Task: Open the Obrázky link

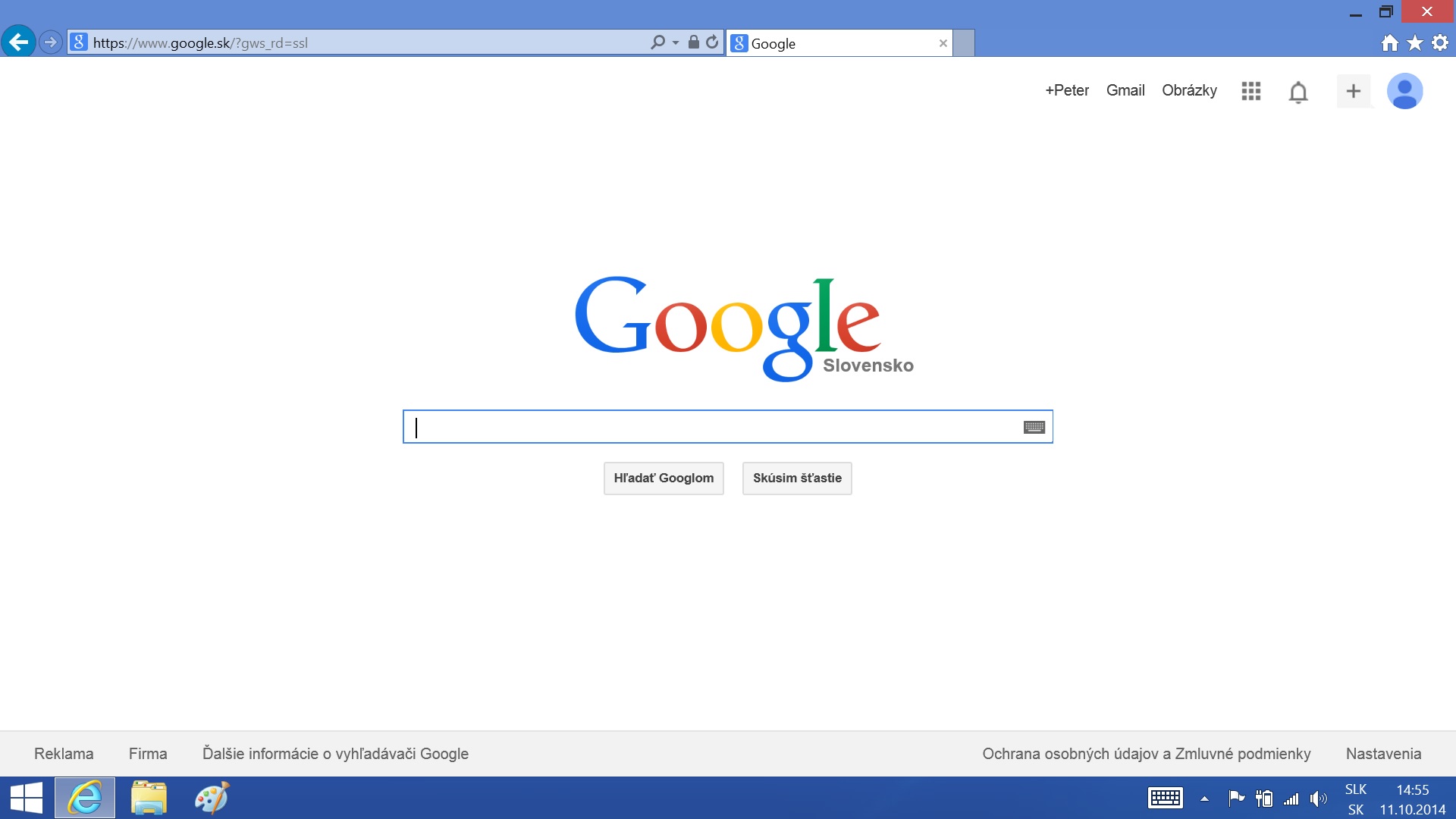Action: click(1189, 90)
